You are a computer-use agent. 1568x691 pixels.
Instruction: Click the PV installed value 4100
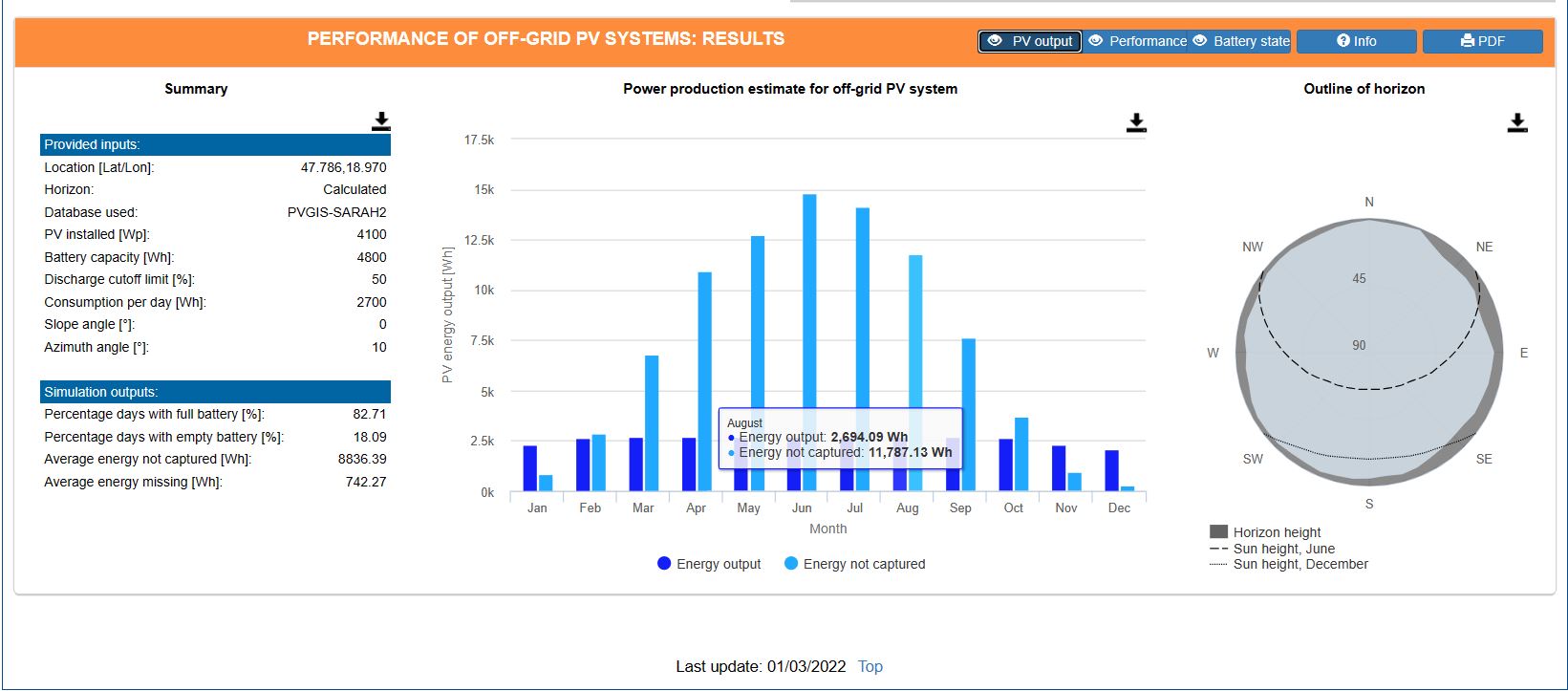point(372,234)
